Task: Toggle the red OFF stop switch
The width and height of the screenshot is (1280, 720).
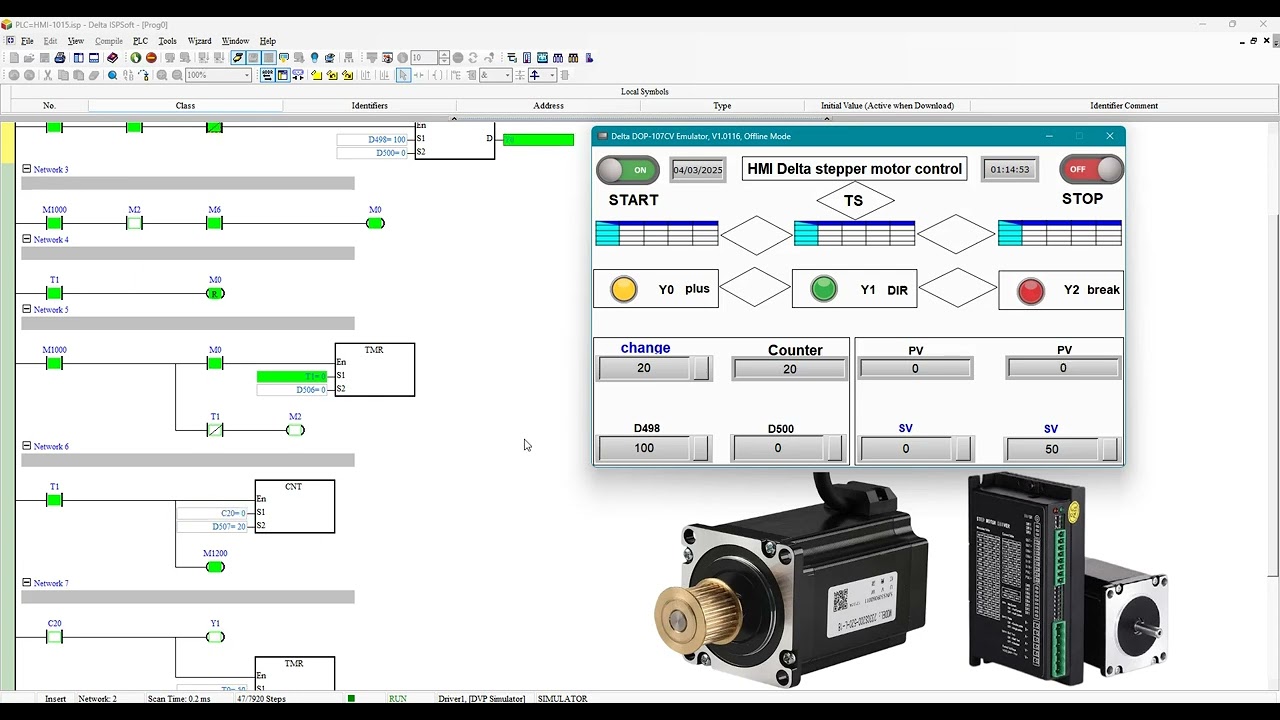Action: pyautogui.click(x=1091, y=169)
